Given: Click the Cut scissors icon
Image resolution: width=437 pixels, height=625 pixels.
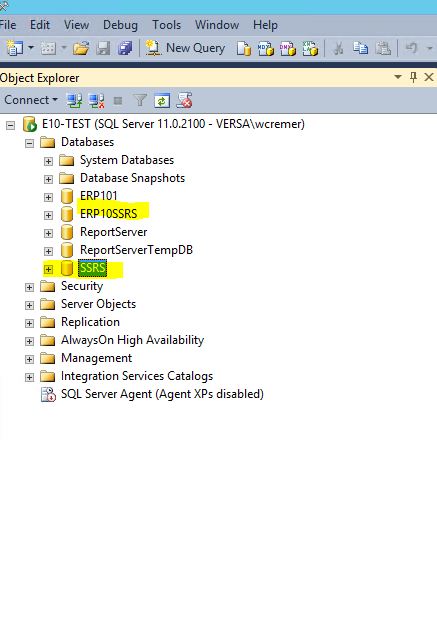Looking at the screenshot, I should (x=338, y=49).
